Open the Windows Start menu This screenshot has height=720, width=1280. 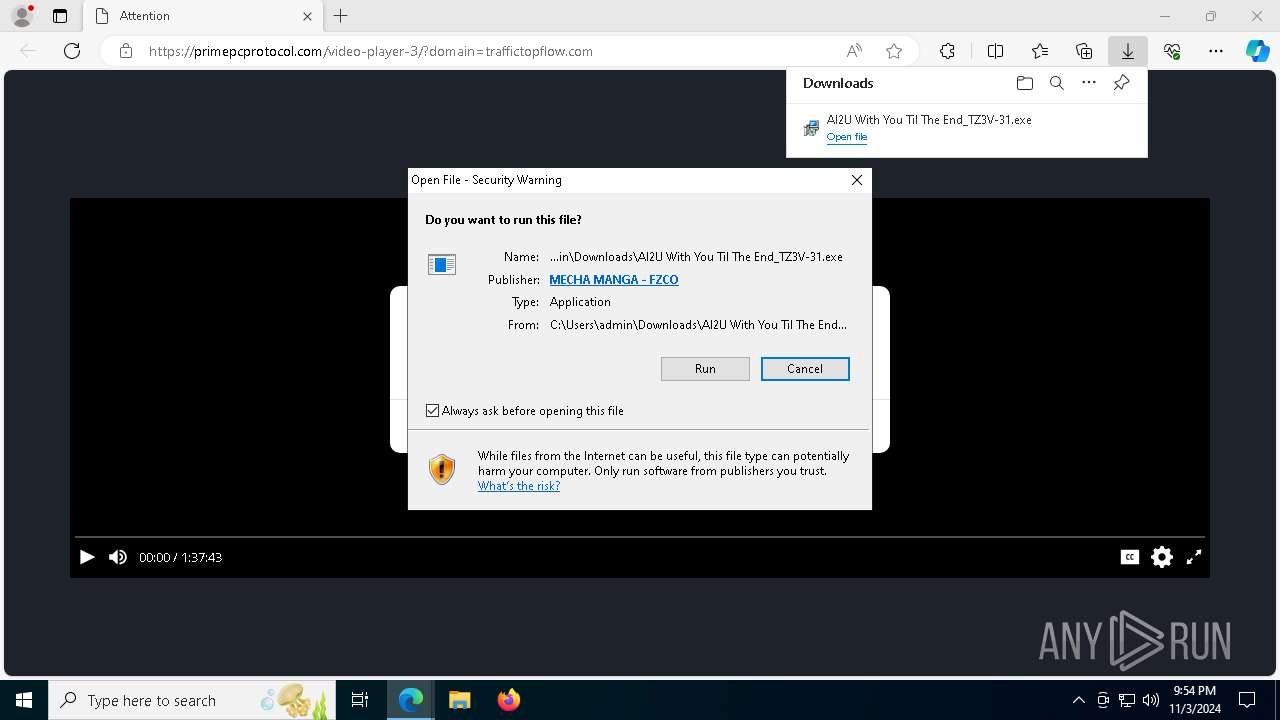pos(24,700)
